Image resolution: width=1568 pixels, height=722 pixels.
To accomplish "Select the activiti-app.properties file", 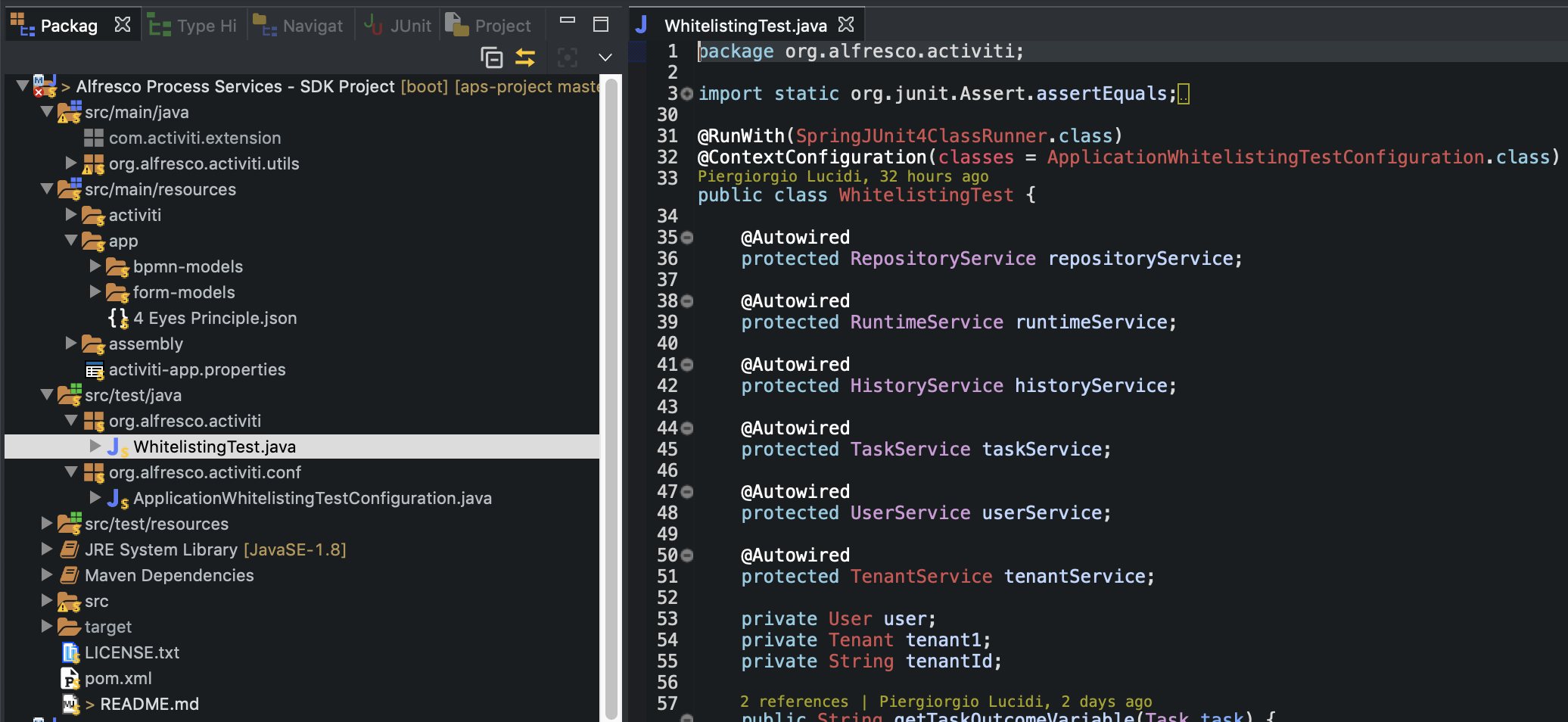I will click(x=197, y=369).
